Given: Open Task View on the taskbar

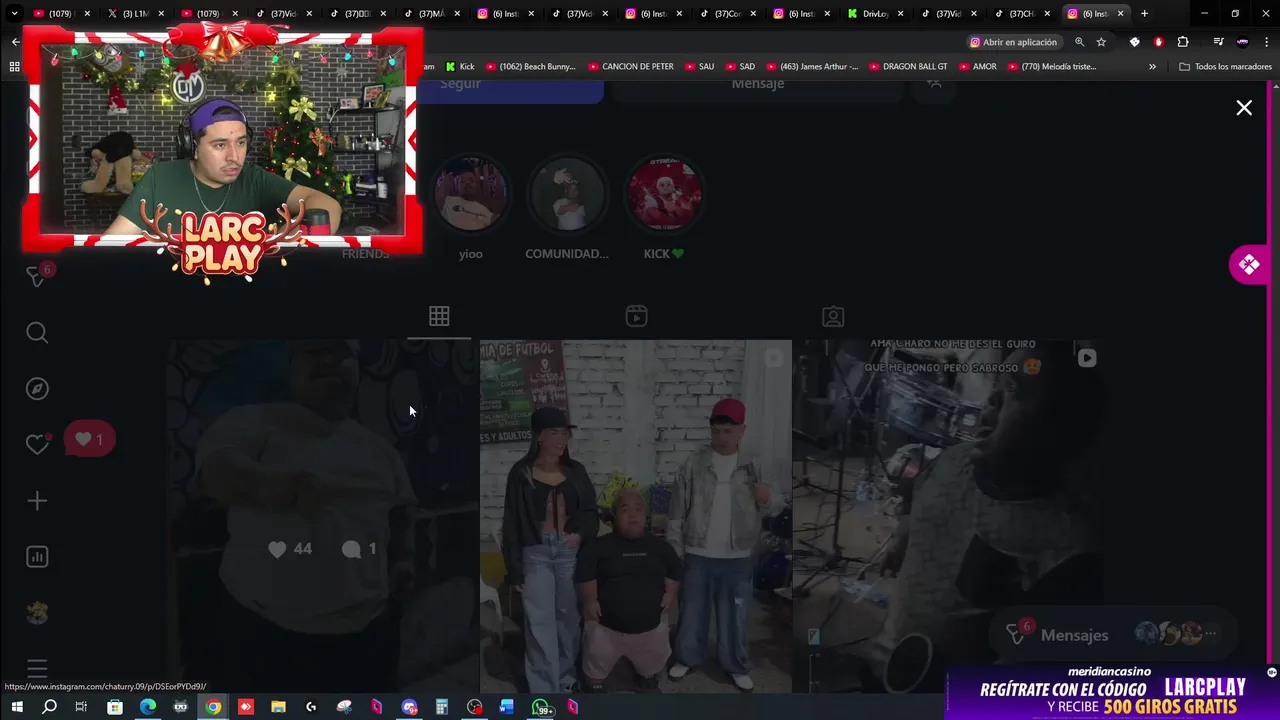Looking at the screenshot, I should click(x=81, y=707).
